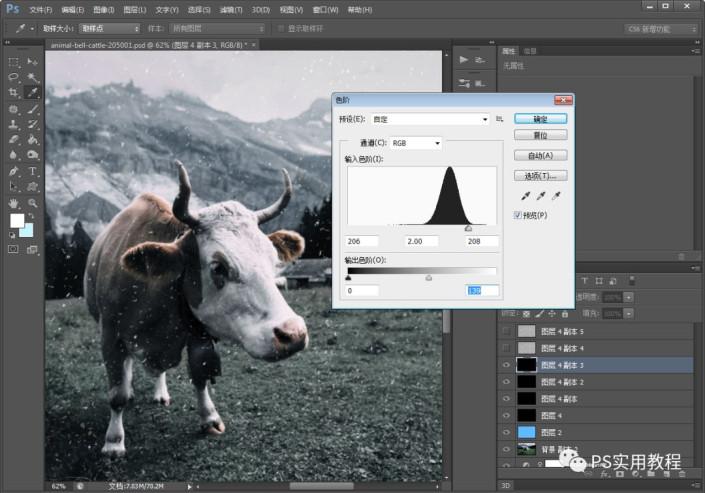Click the gray point eyedropper in Levels

tap(541, 196)
